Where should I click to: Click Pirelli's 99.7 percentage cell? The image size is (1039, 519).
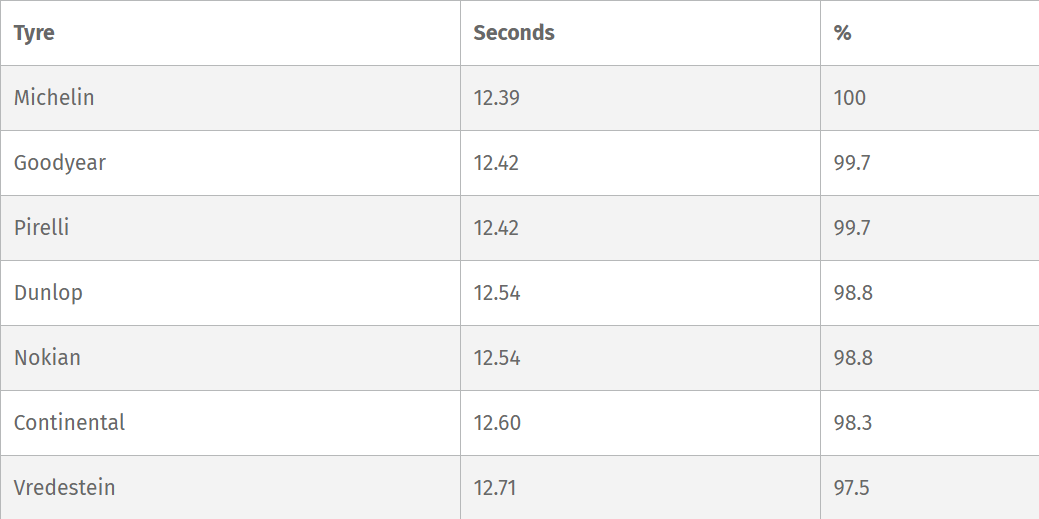click(x=852, y=228)
